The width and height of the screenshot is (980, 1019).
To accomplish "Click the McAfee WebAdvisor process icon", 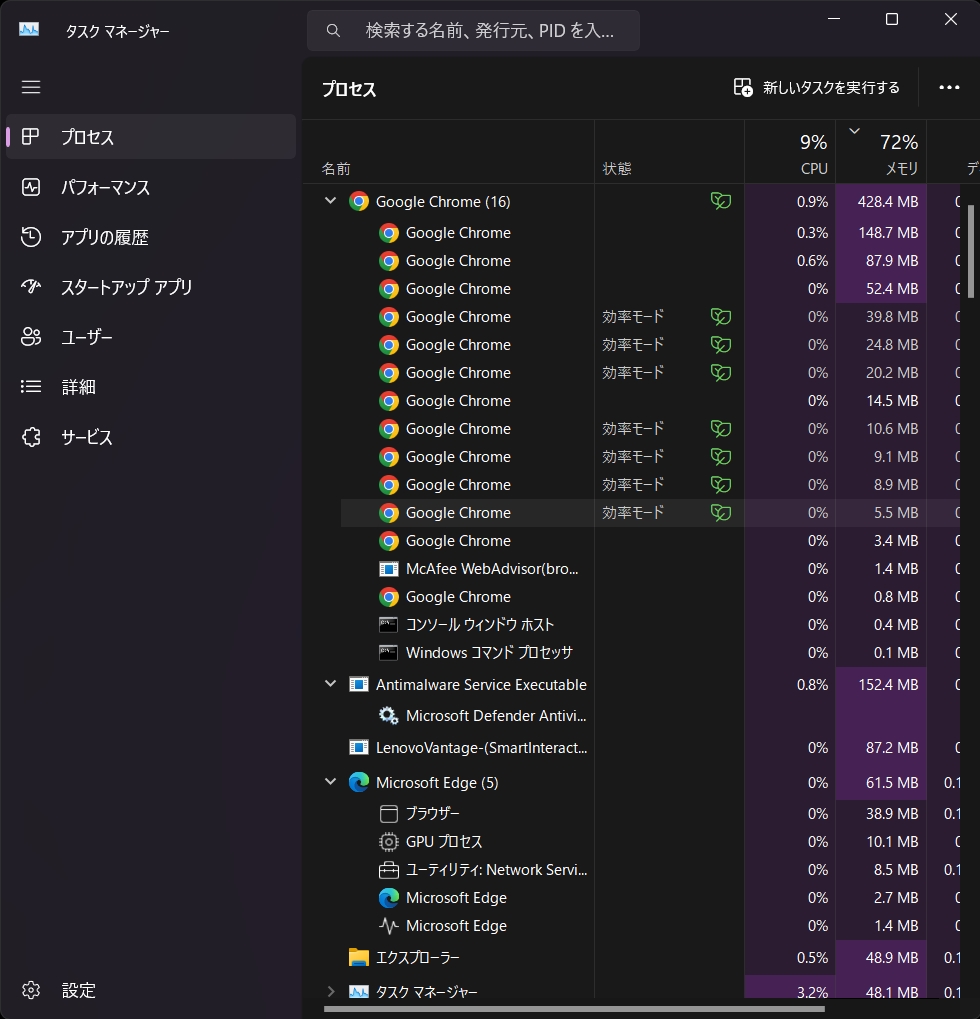I will coord(389,569).
